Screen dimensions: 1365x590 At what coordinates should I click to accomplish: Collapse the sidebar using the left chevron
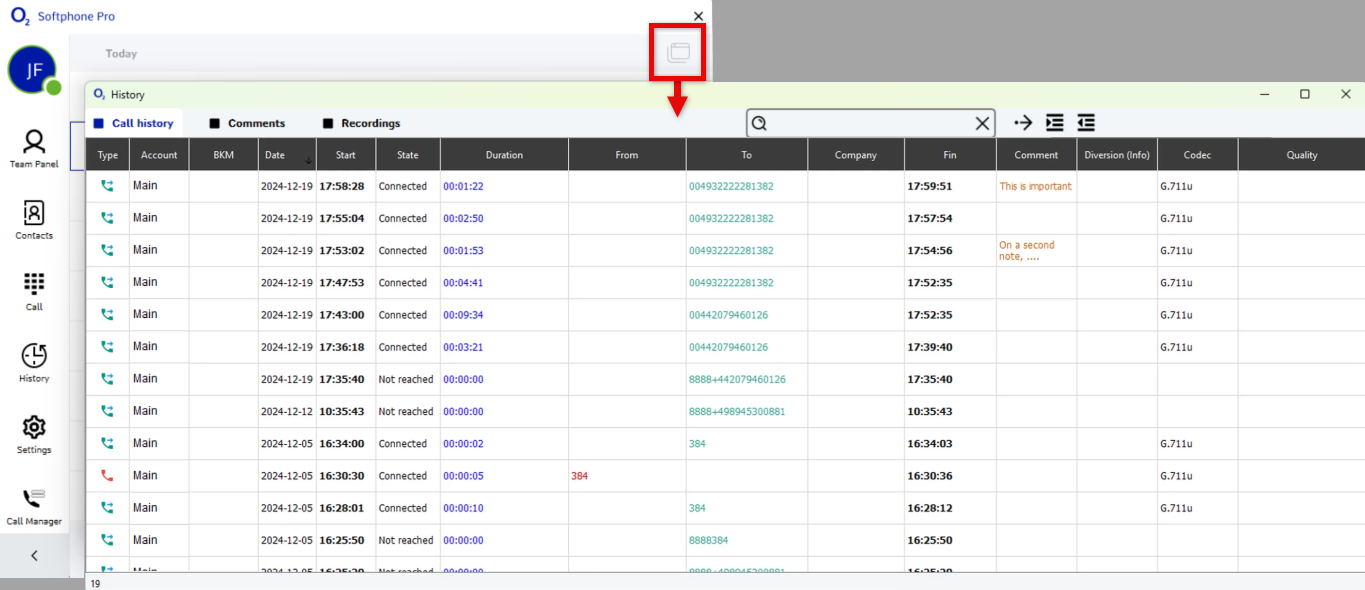pos(34,556)
